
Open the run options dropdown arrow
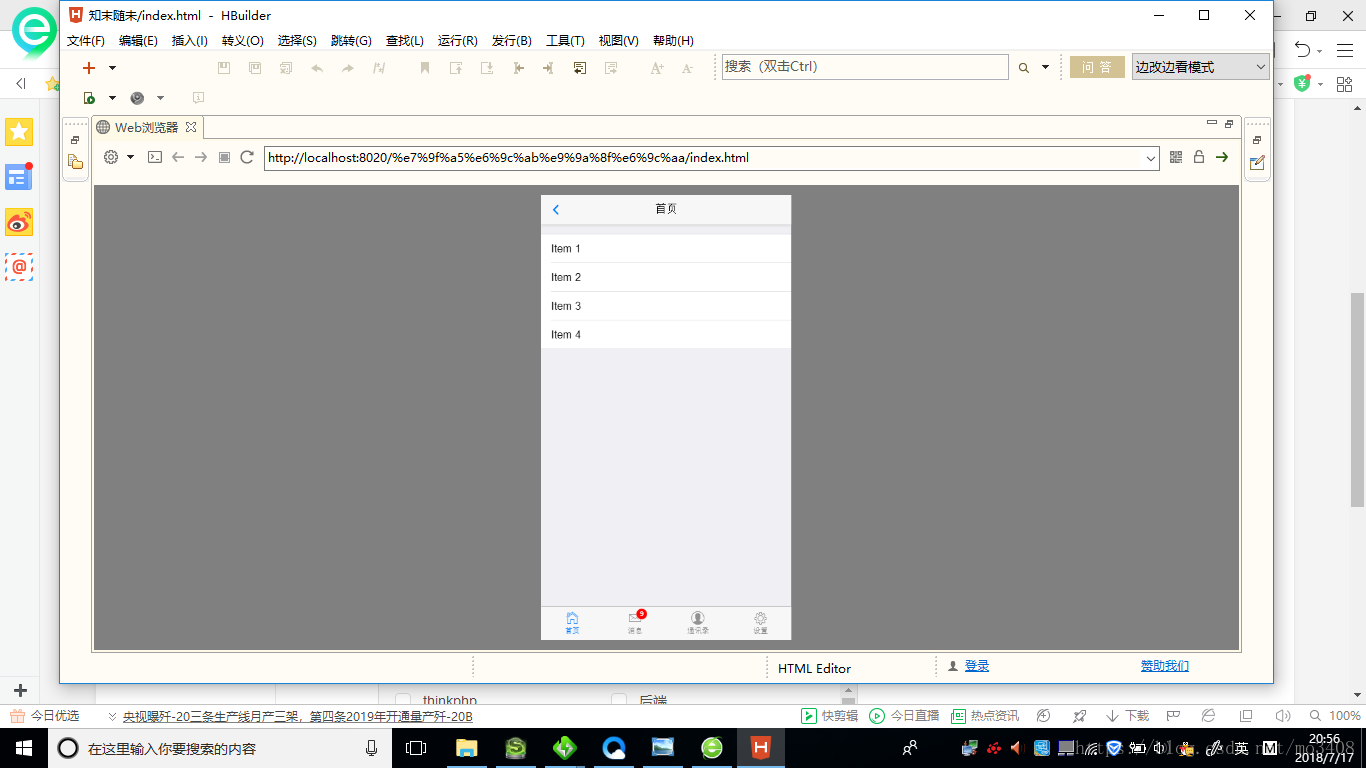(x=112, y=98)
